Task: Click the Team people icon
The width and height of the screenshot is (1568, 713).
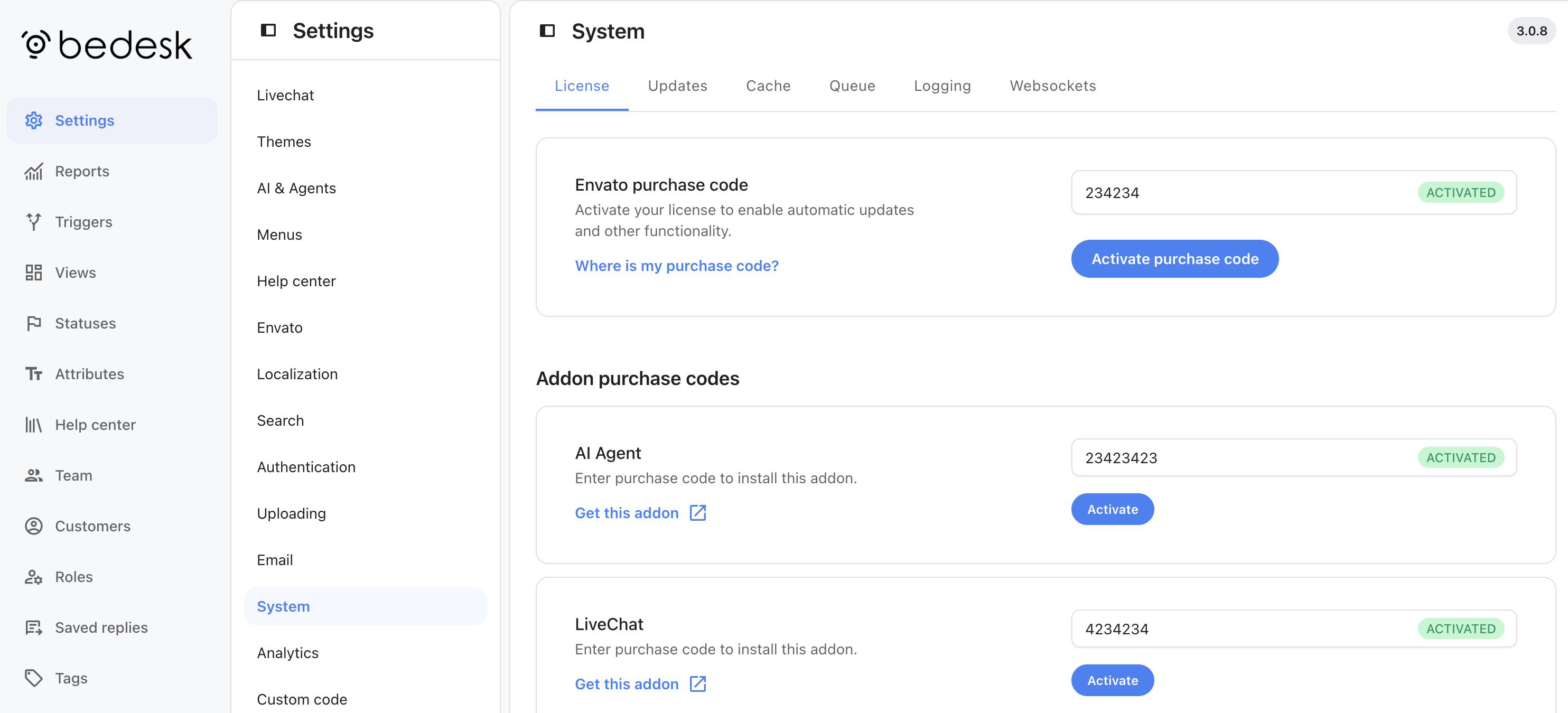Action: (33, 475)
